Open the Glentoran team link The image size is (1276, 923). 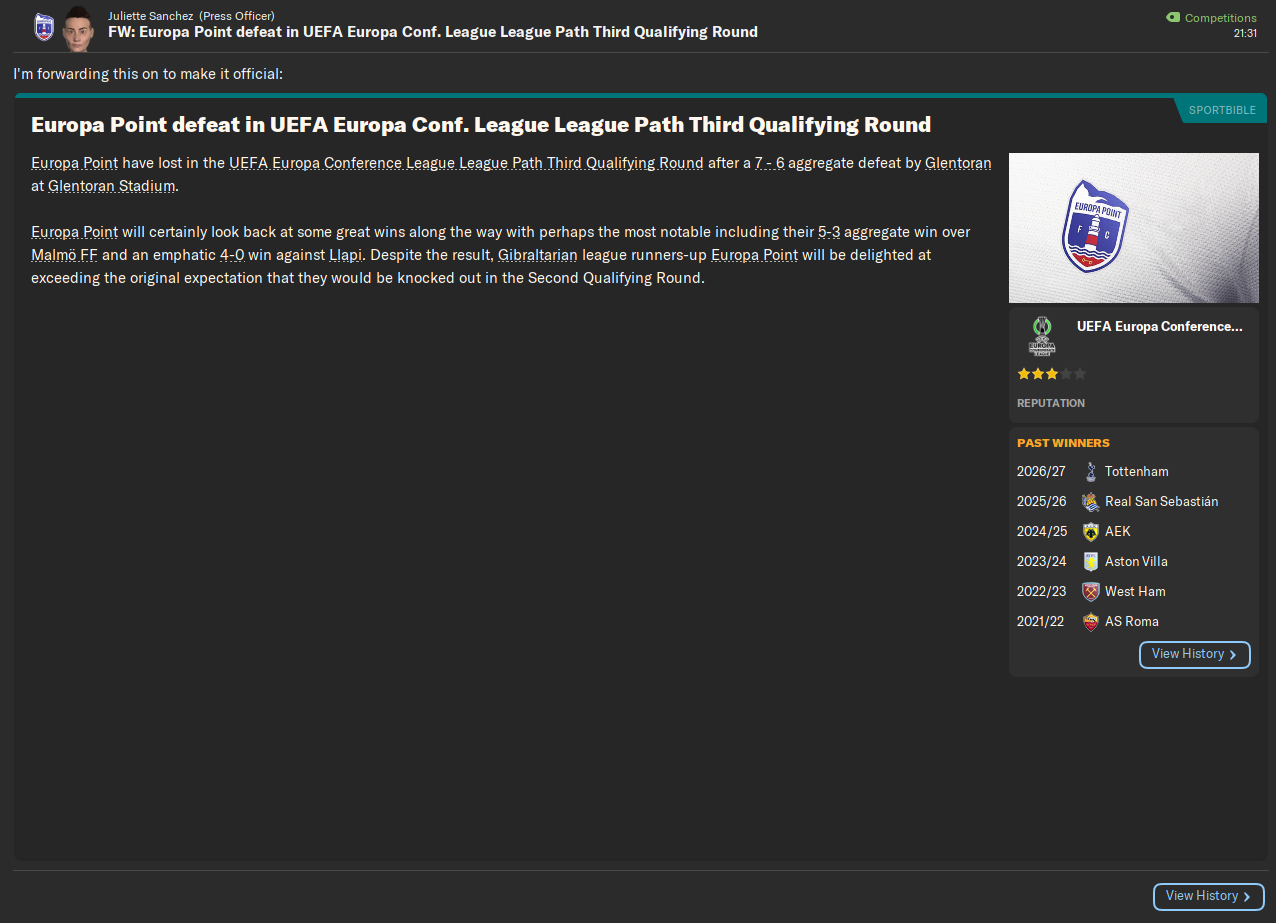[x=959, y=162]
